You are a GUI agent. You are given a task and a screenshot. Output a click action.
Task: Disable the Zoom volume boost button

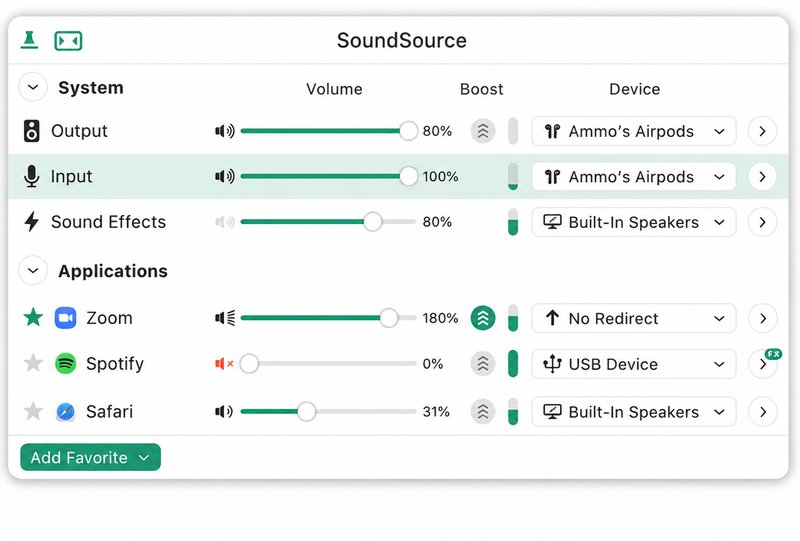coord(483,318)
